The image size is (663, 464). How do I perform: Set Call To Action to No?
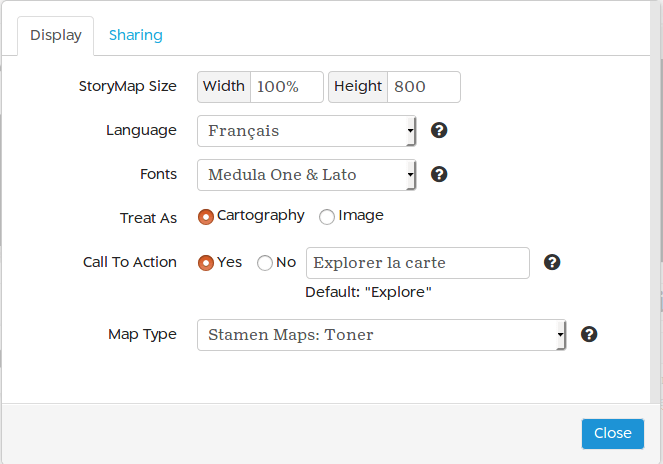tap(265, 263)
